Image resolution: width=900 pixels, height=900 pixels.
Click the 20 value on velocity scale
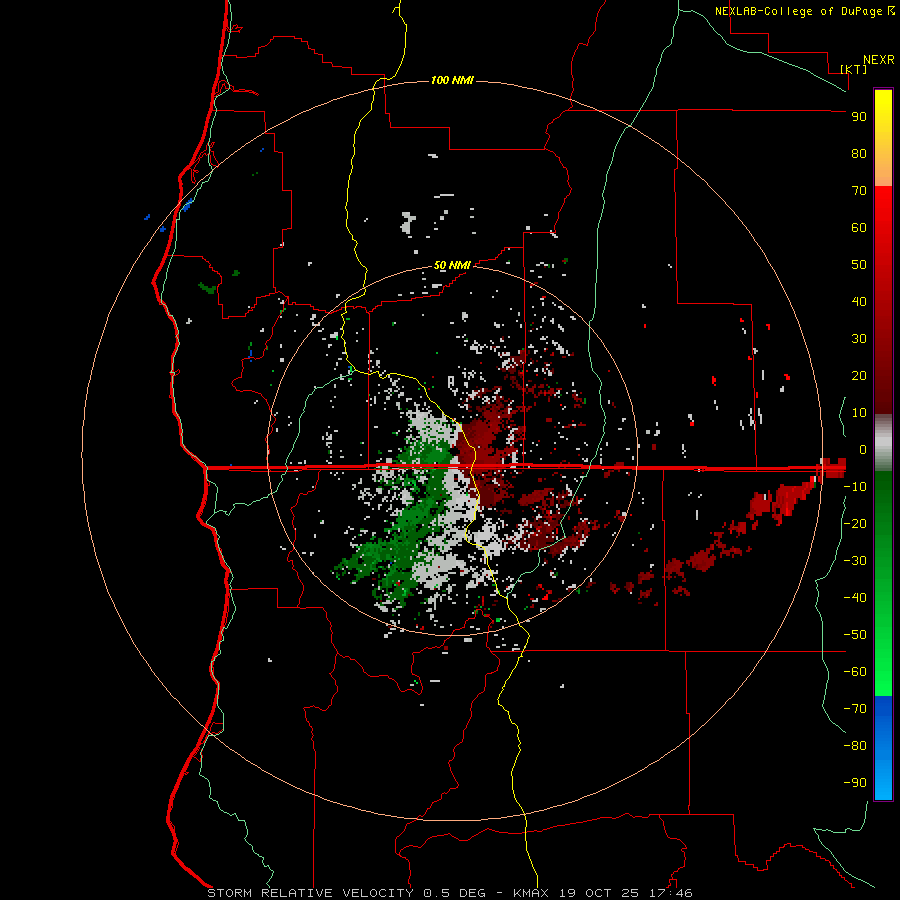pos(859,376)
